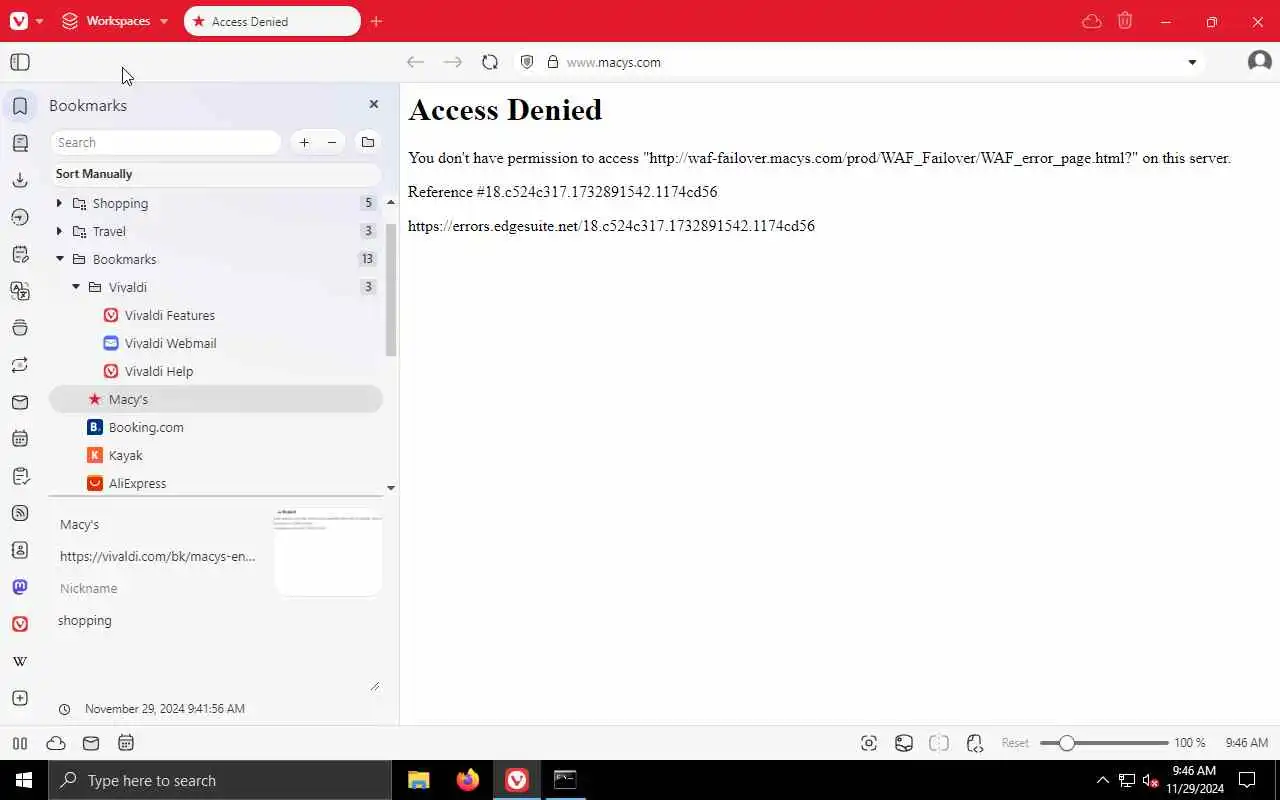This screenshot has height=800, width=1280.
Task: Click the bookmarks Search field
Action: tap(166, 142)
